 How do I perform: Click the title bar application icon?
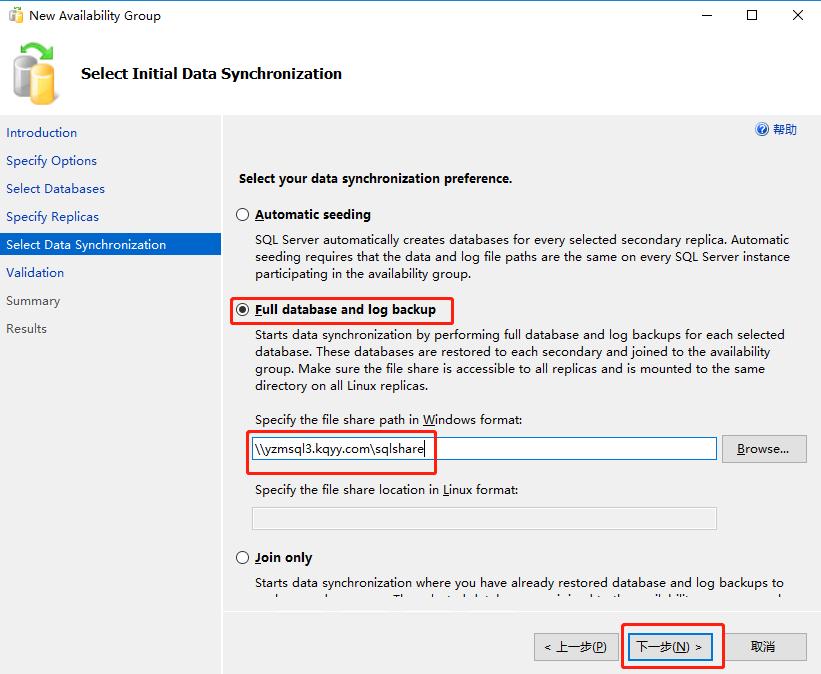click(x=16, y=16)
